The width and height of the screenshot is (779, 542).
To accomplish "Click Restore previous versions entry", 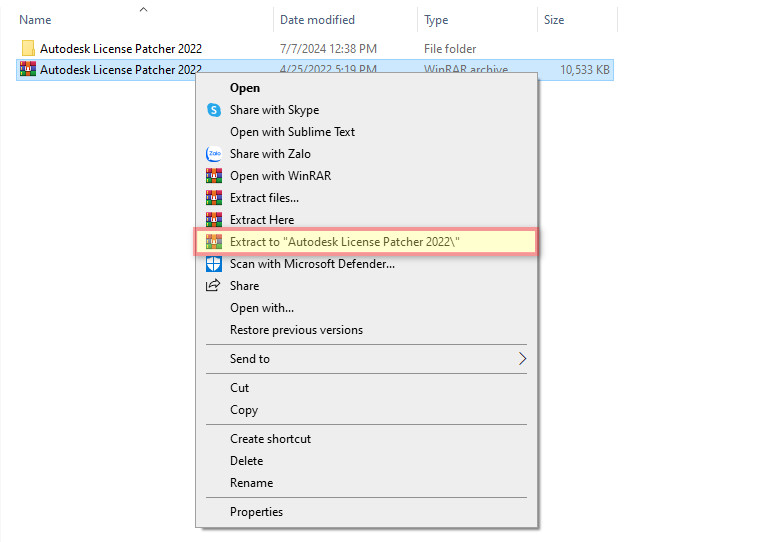I will tap(296, 330).
